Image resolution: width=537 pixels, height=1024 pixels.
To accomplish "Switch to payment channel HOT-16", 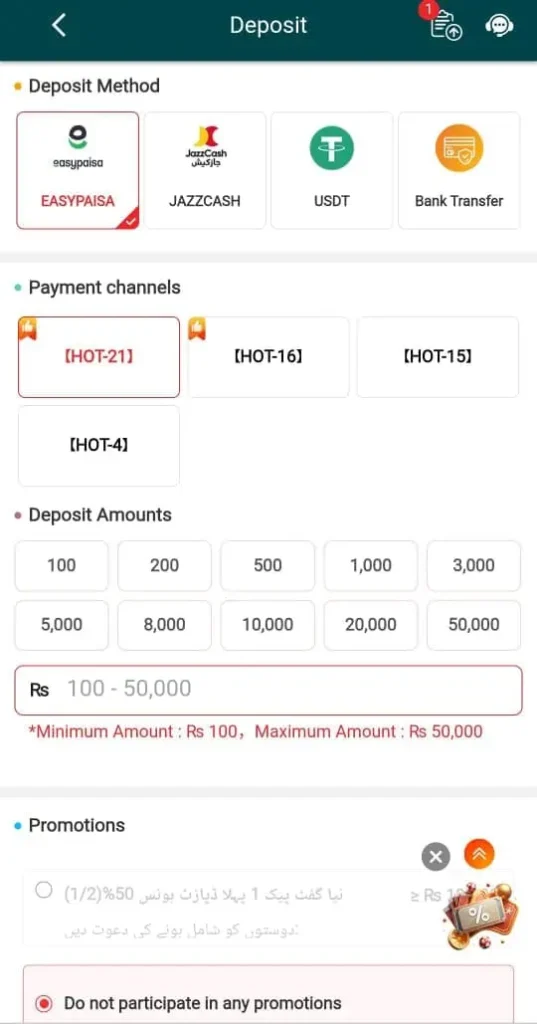I will point(268,357).
